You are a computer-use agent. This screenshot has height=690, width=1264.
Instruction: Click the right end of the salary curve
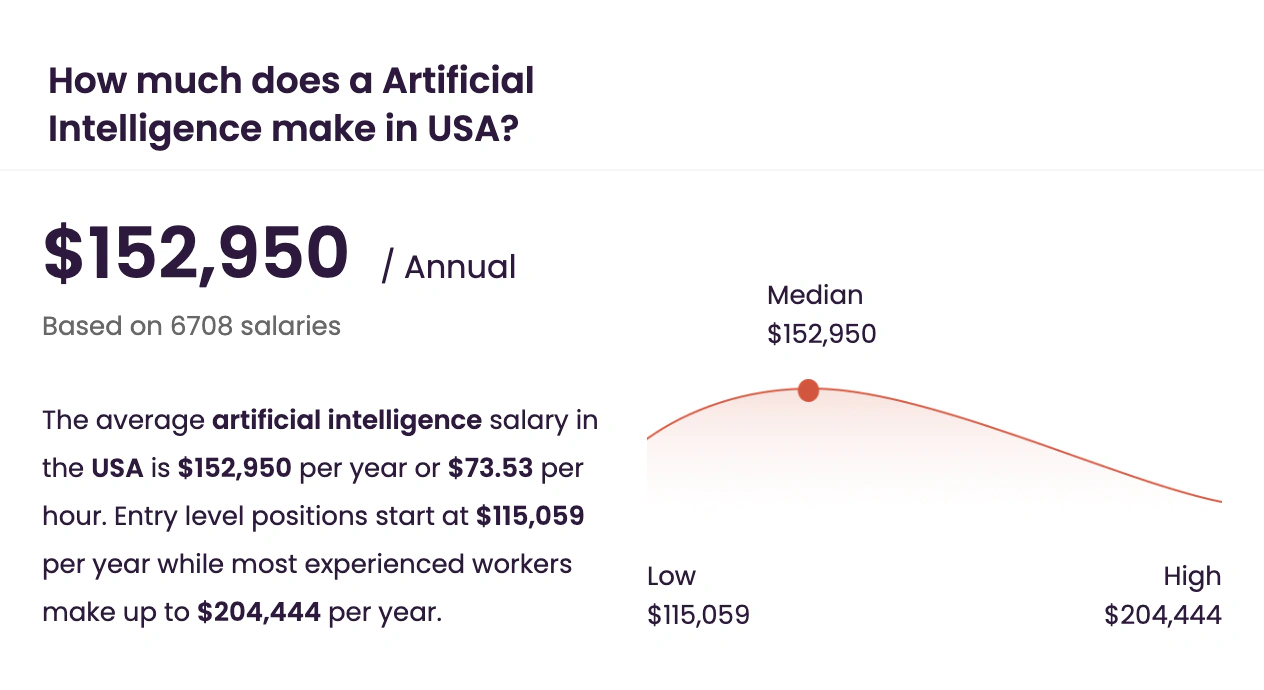click(1218, 500)
